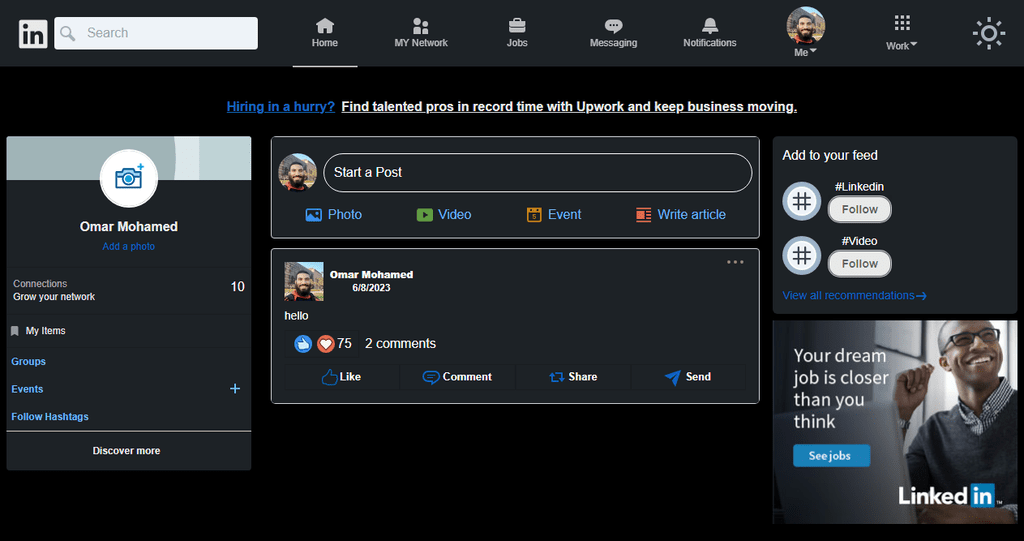Click the post date 6/8/2023
This screenshot has width=1024, height=541.
pyautogui.click(x=371, y=287)
